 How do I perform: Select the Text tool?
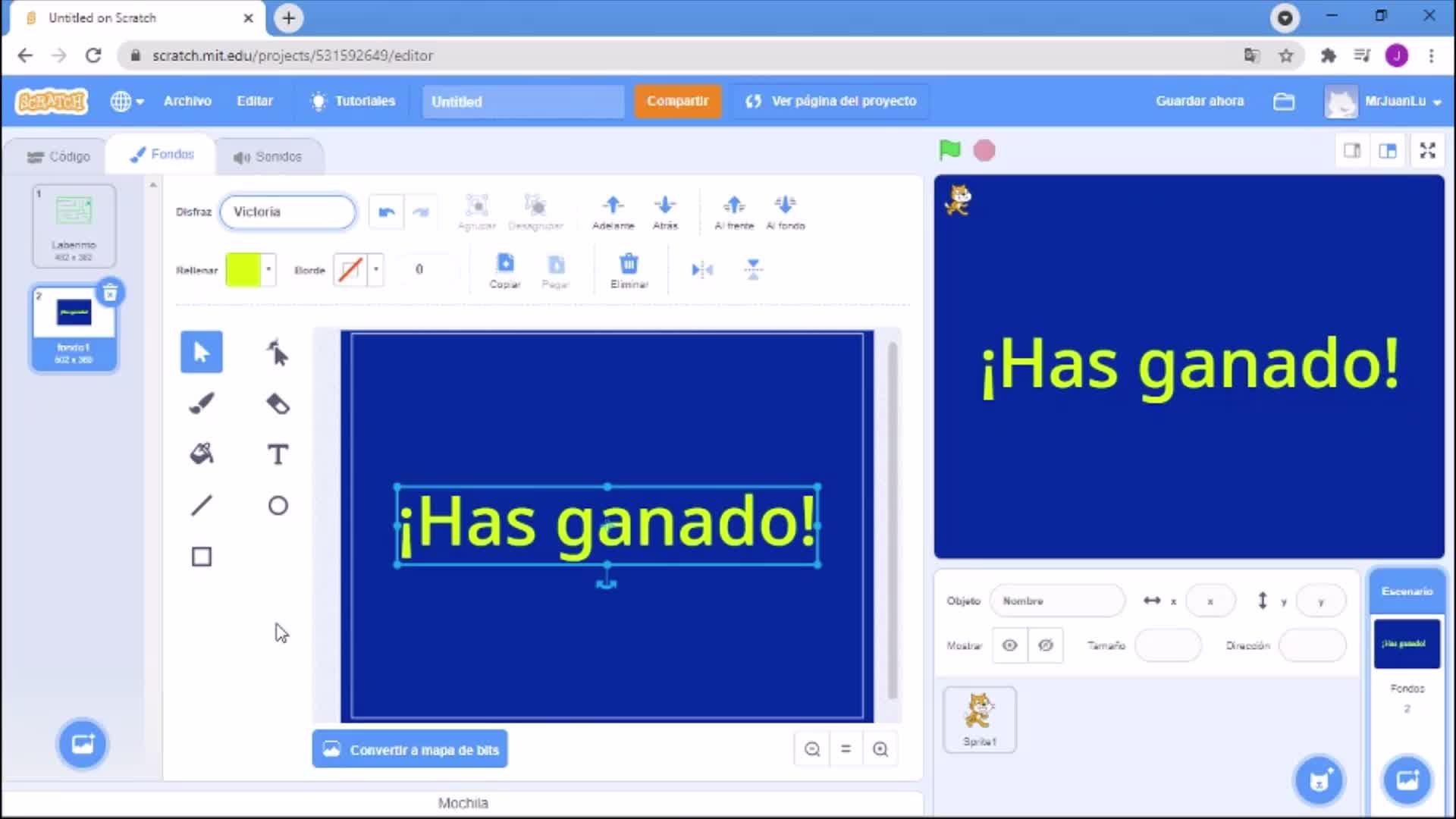[x=278, y=455]
